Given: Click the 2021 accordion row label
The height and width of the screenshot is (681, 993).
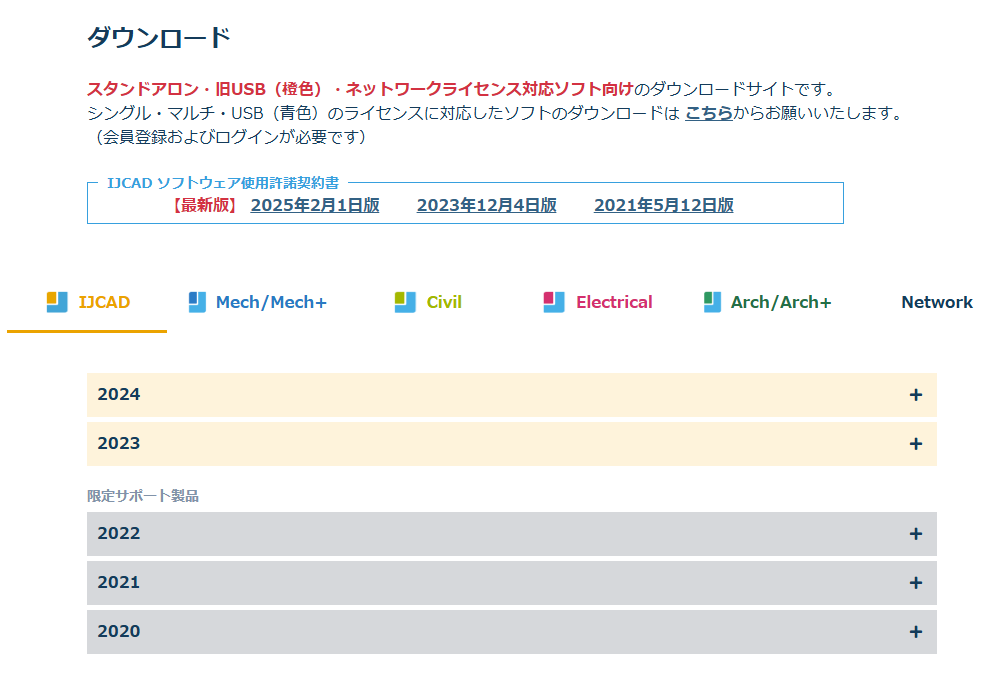Looking at the screenshot, I should tap(119, 582).
